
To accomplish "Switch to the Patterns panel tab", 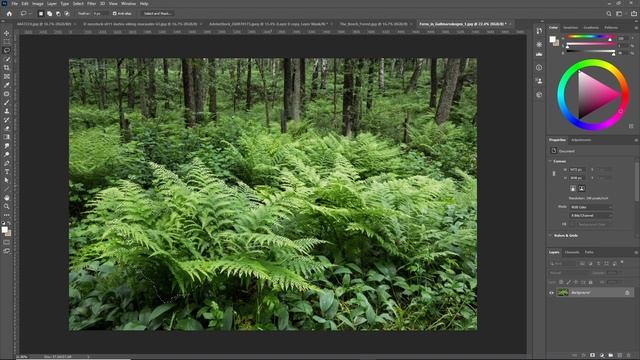I will 611,28.
